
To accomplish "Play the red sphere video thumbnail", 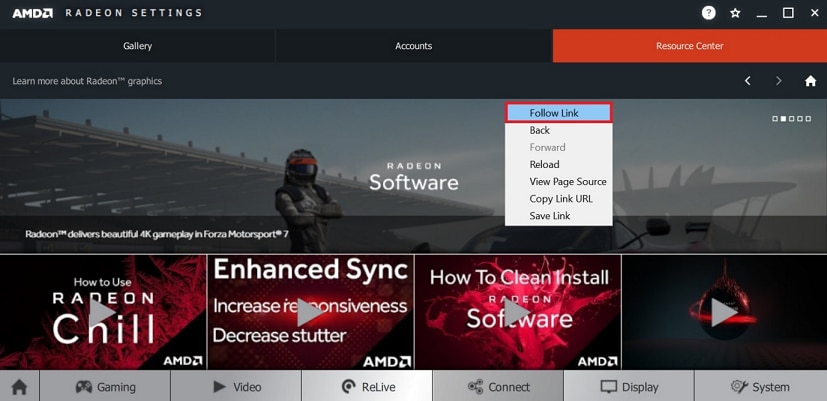I will pos(724,312).
